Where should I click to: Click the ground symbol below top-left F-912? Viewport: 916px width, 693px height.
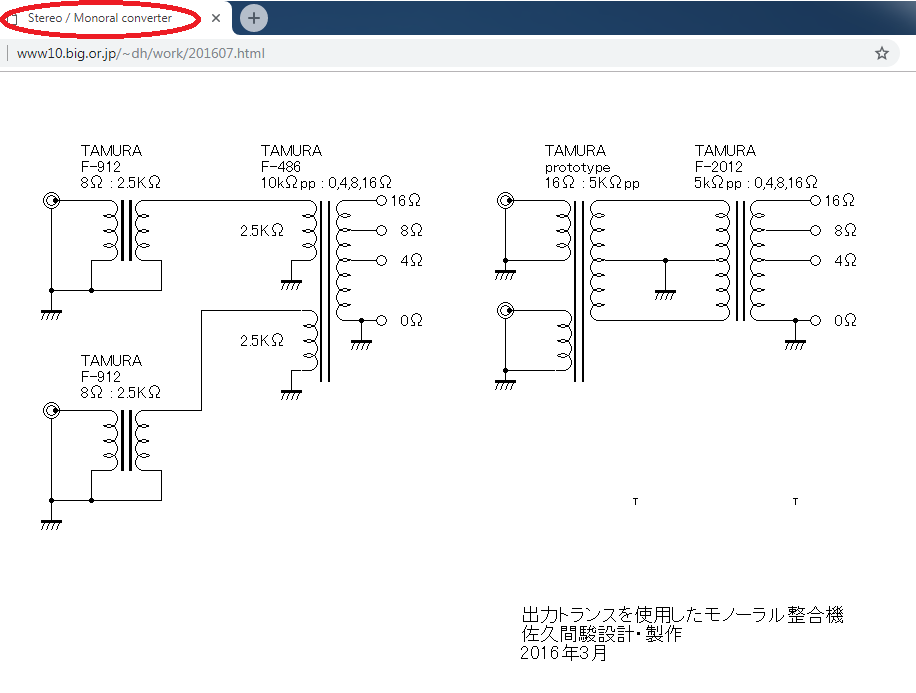tap(51, 316)
